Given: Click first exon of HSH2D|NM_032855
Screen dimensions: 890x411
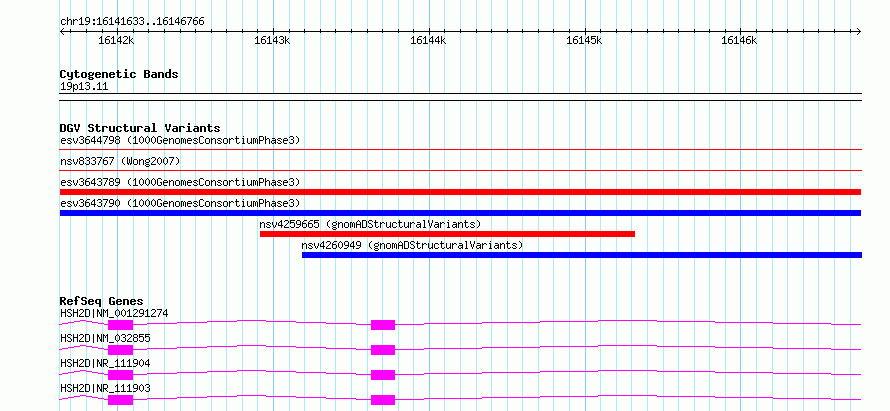Looking at the screenshot, I should coord(120,350).
